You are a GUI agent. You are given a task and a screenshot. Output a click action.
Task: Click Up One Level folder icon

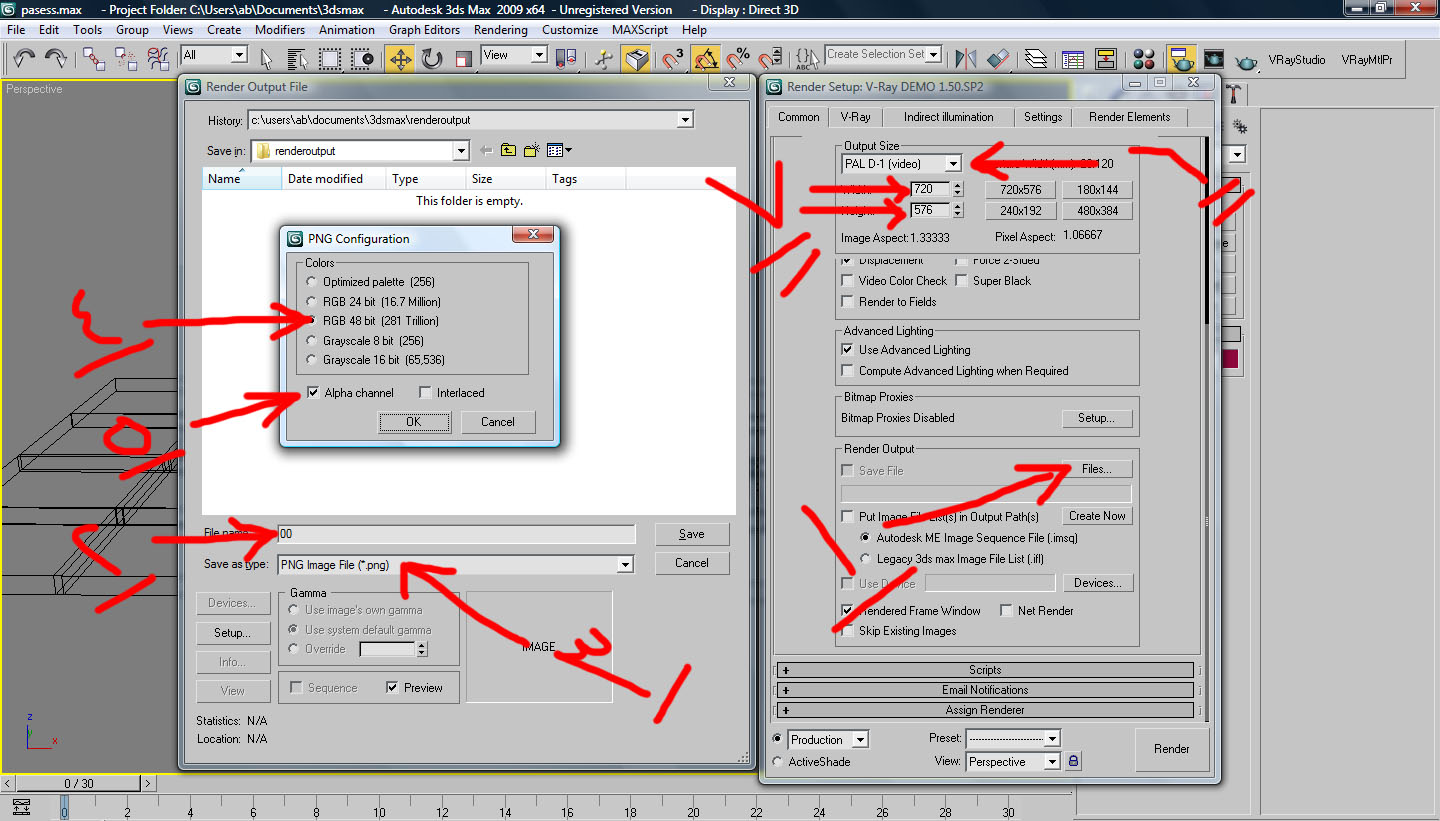[509, 150]
